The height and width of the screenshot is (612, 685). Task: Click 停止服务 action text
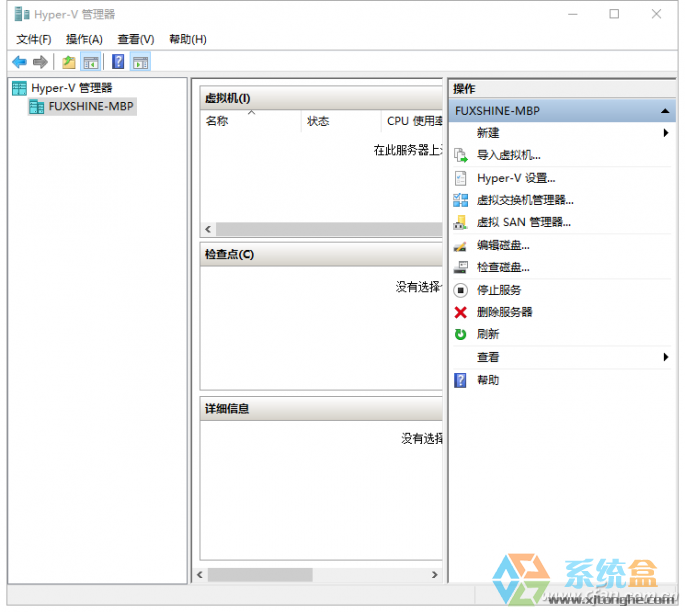(x=499, y=290)
